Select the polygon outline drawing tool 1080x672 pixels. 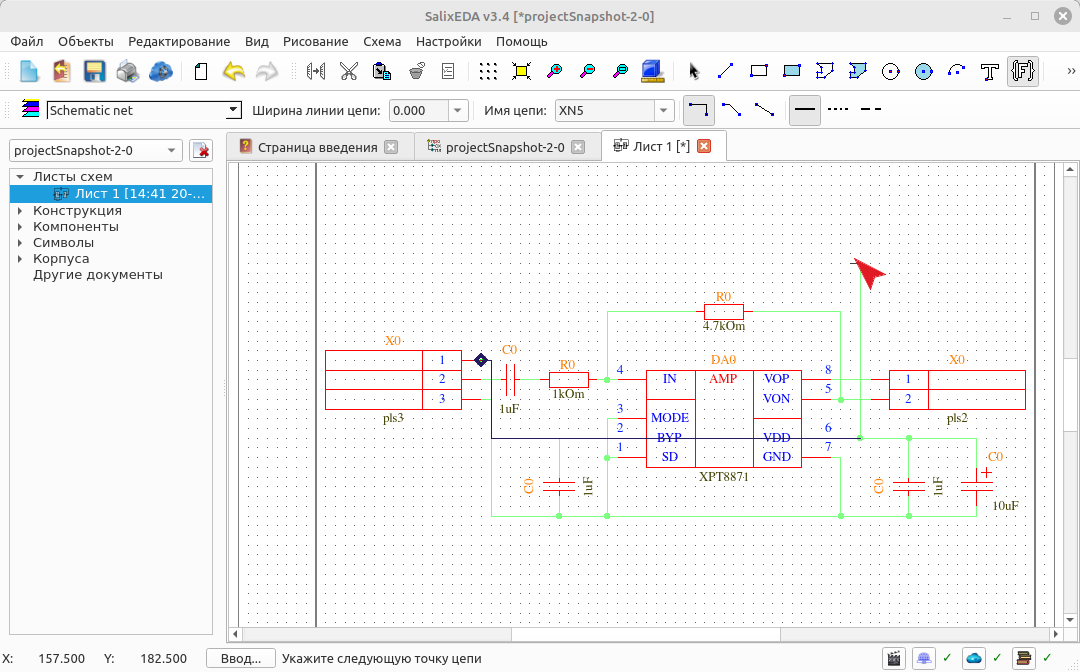click(x=824, y=71)
